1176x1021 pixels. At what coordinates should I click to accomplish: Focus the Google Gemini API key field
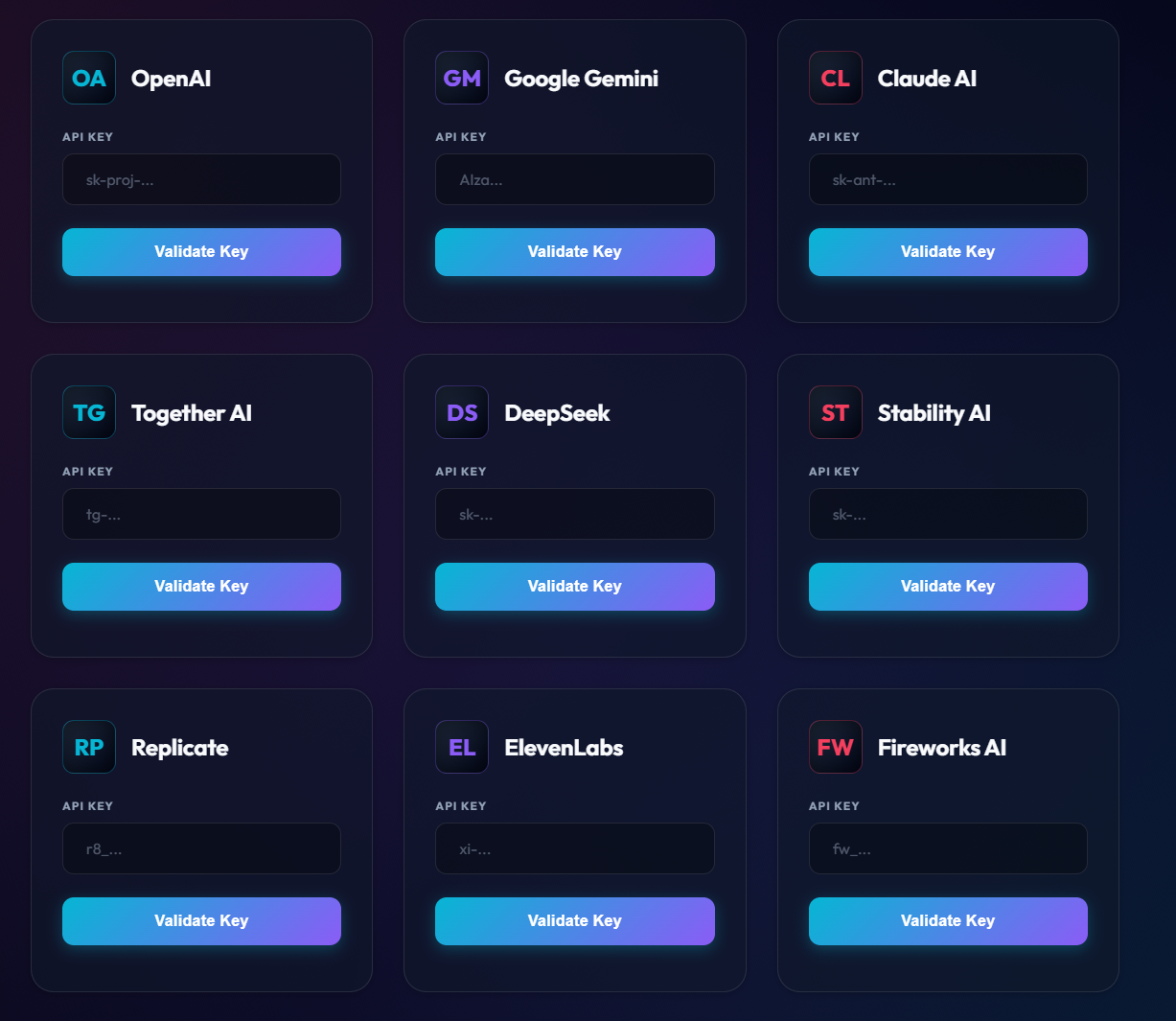click(x=574, y=179)
